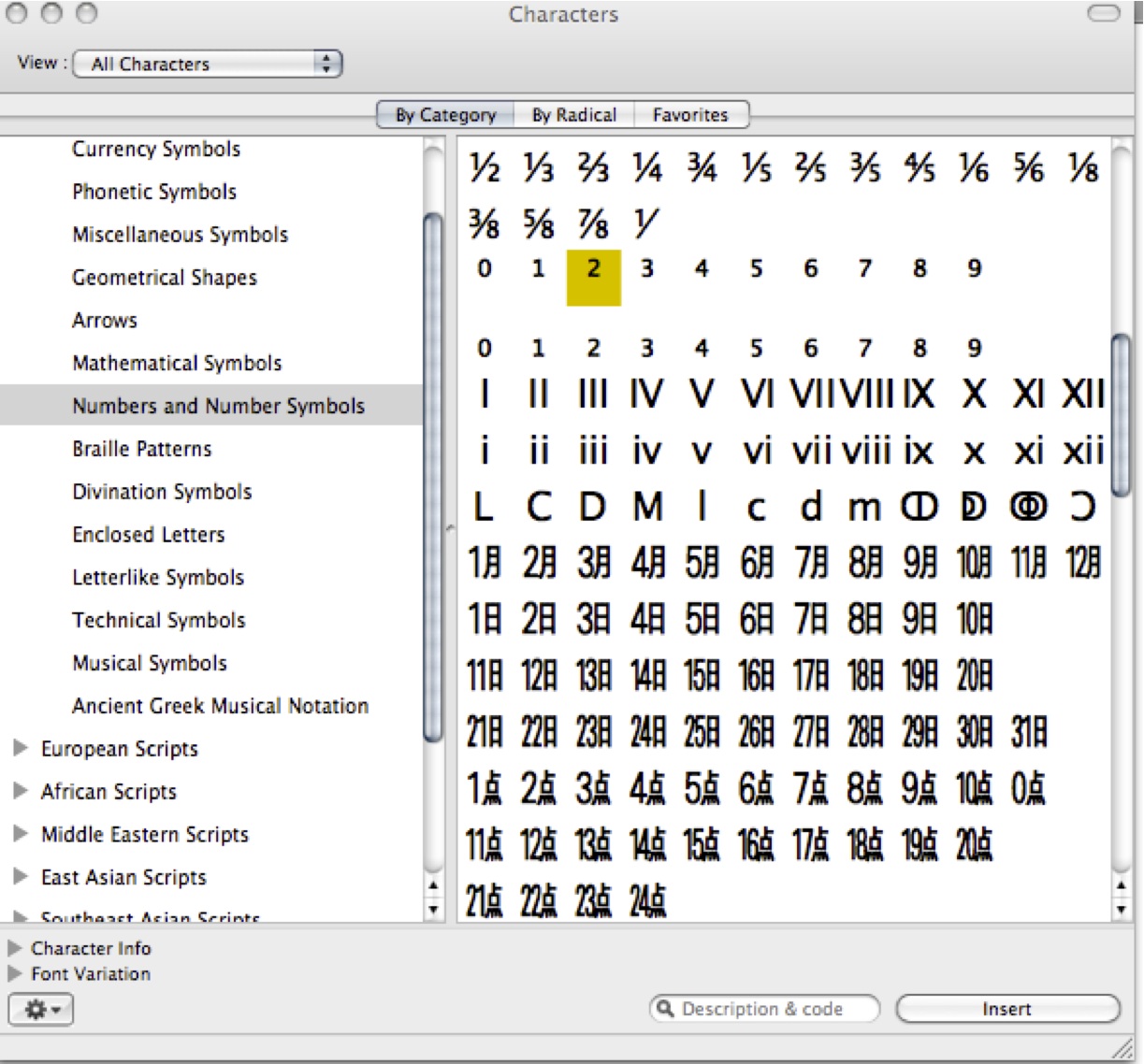Switch to the By Radical tab
The height and width of the screenshot is (1064, 1144).
(573, 115)
